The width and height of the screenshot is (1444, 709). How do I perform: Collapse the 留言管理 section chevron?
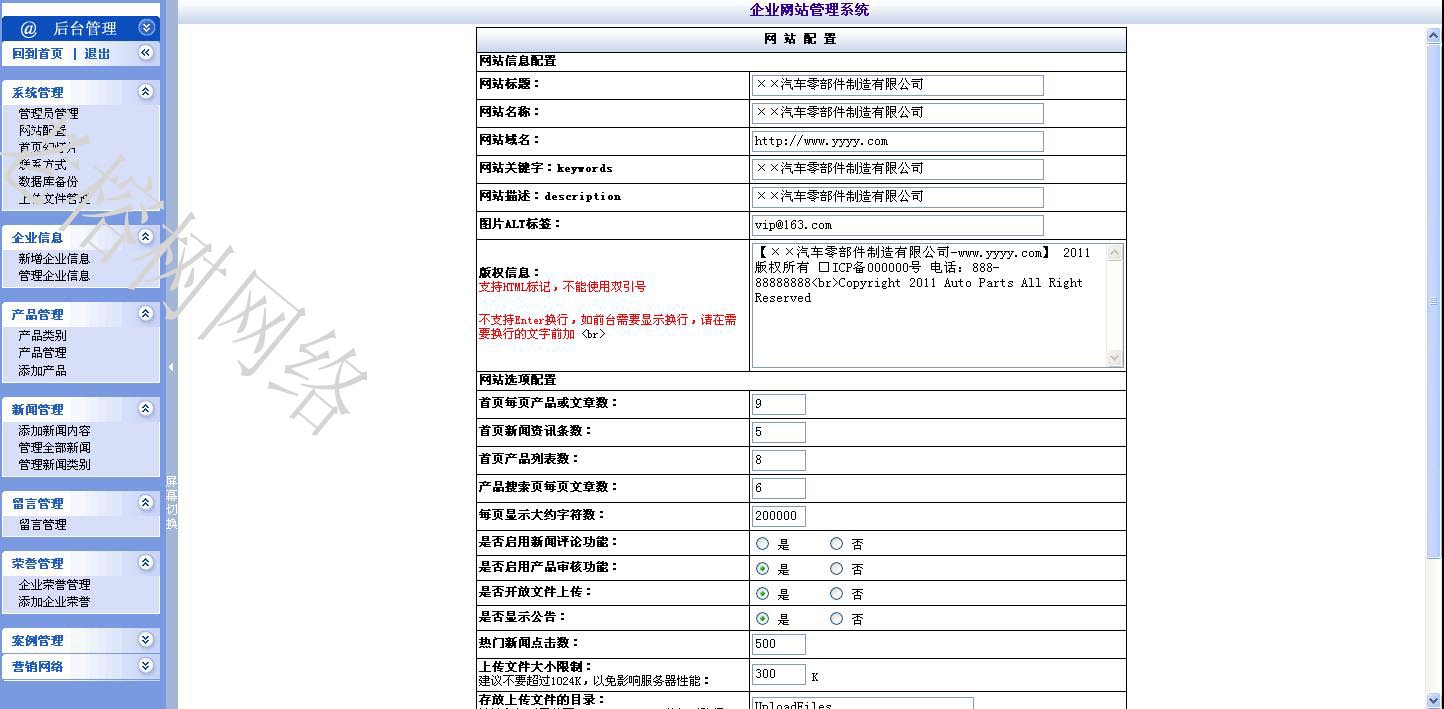(x=146, y=503)
